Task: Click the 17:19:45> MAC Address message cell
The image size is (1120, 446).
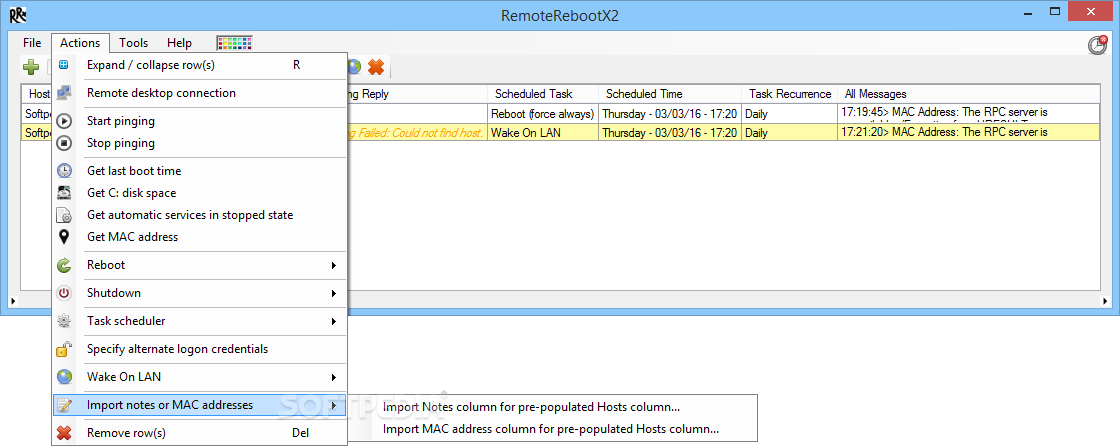Action: tap(968, 114)
